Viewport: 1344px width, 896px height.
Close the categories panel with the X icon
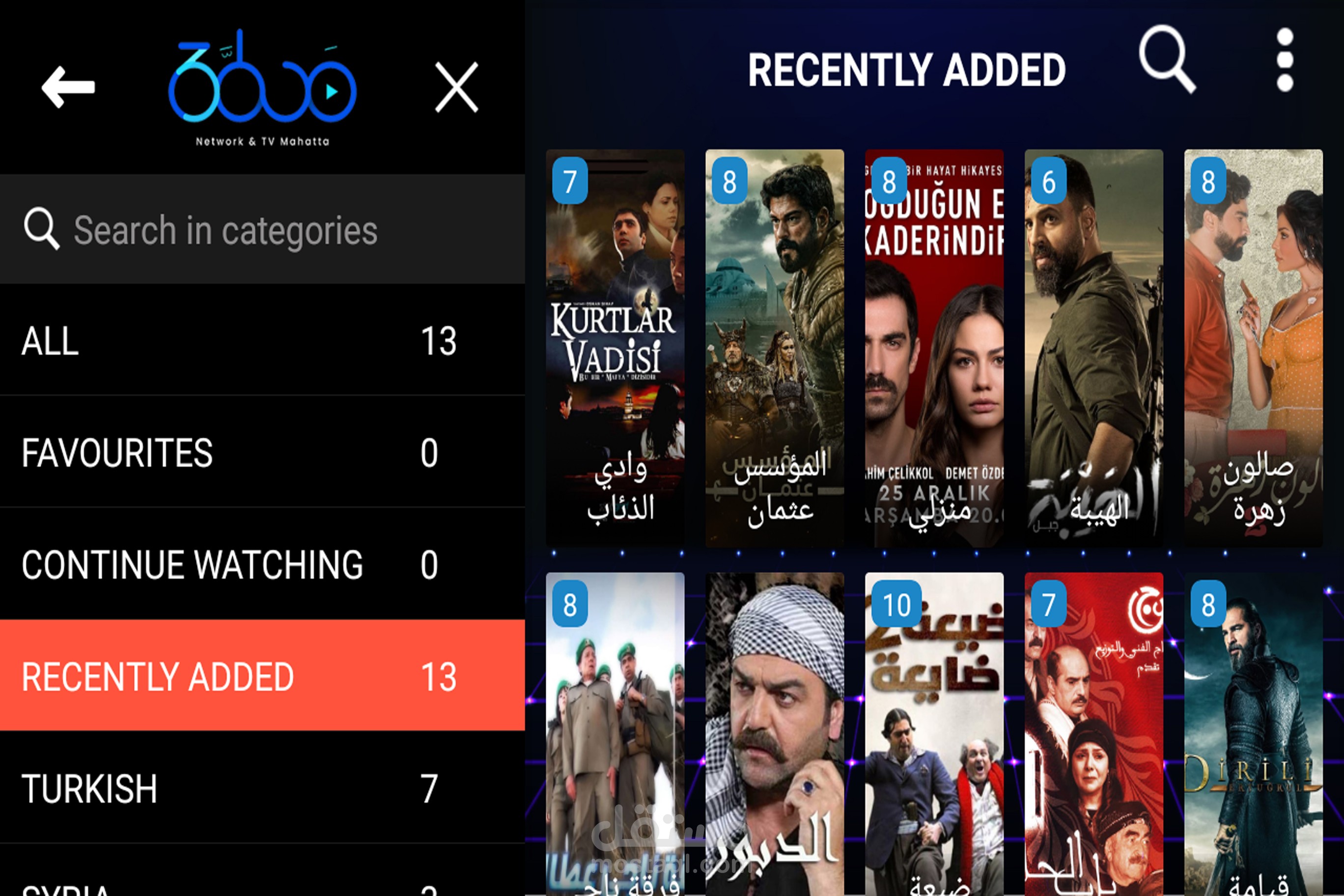(x=456, y=87)
